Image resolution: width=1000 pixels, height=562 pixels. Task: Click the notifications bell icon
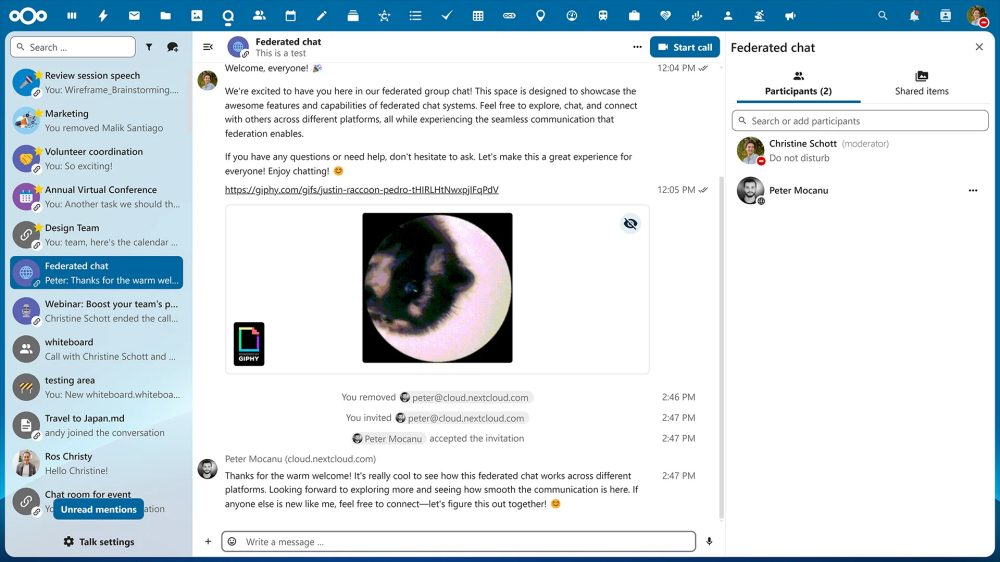tap(914, 16)
